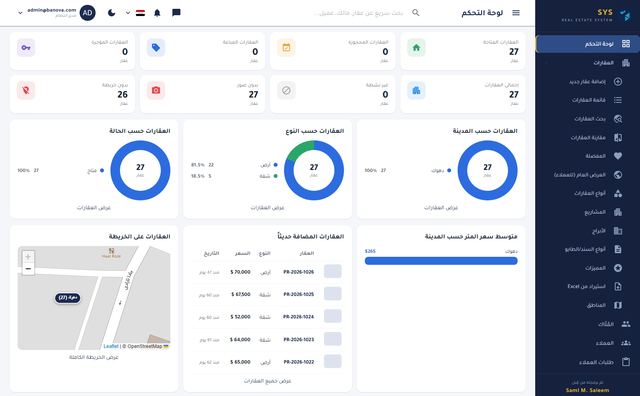
Task: Open the language flag dropdown
Action: coord(135,13)
